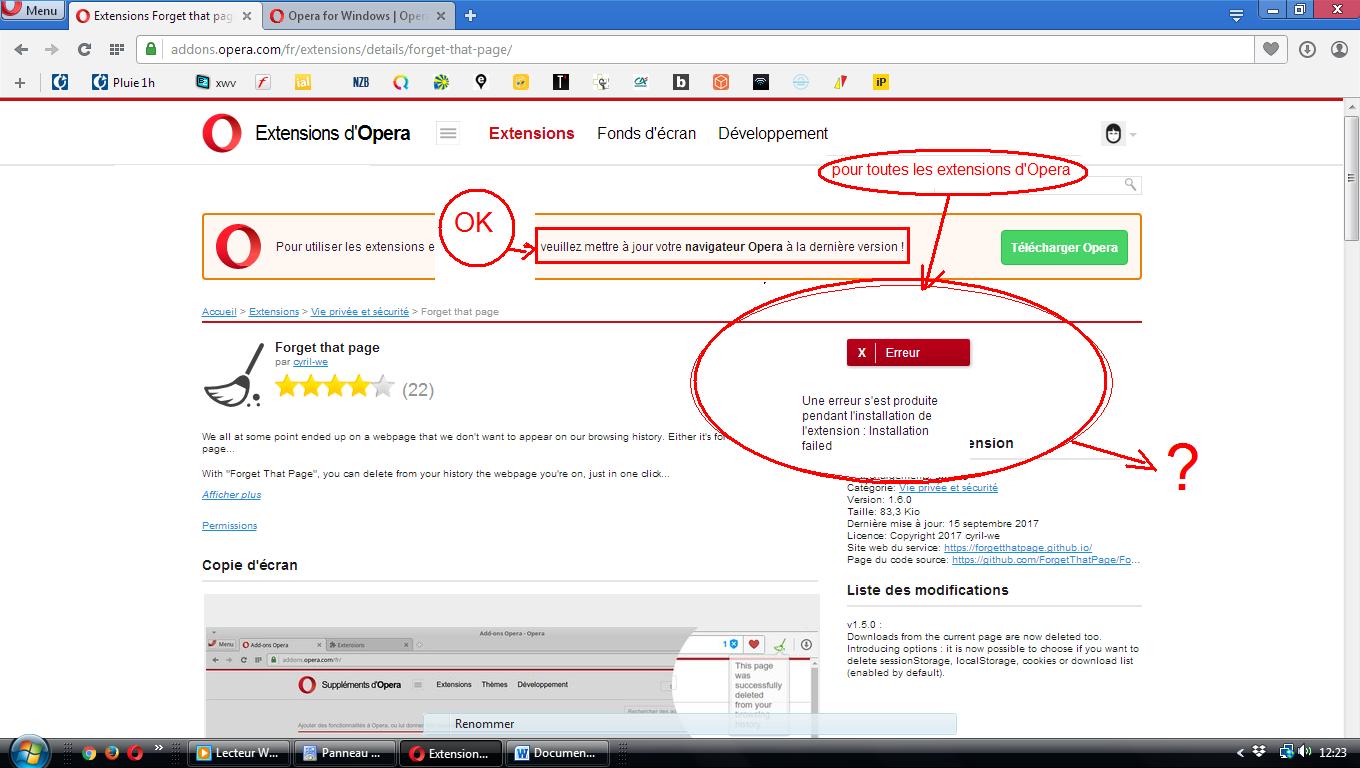This screenshot has height=768, width=1360.
Task: Expand the hamburger categories menu
Action: point(448,133)
